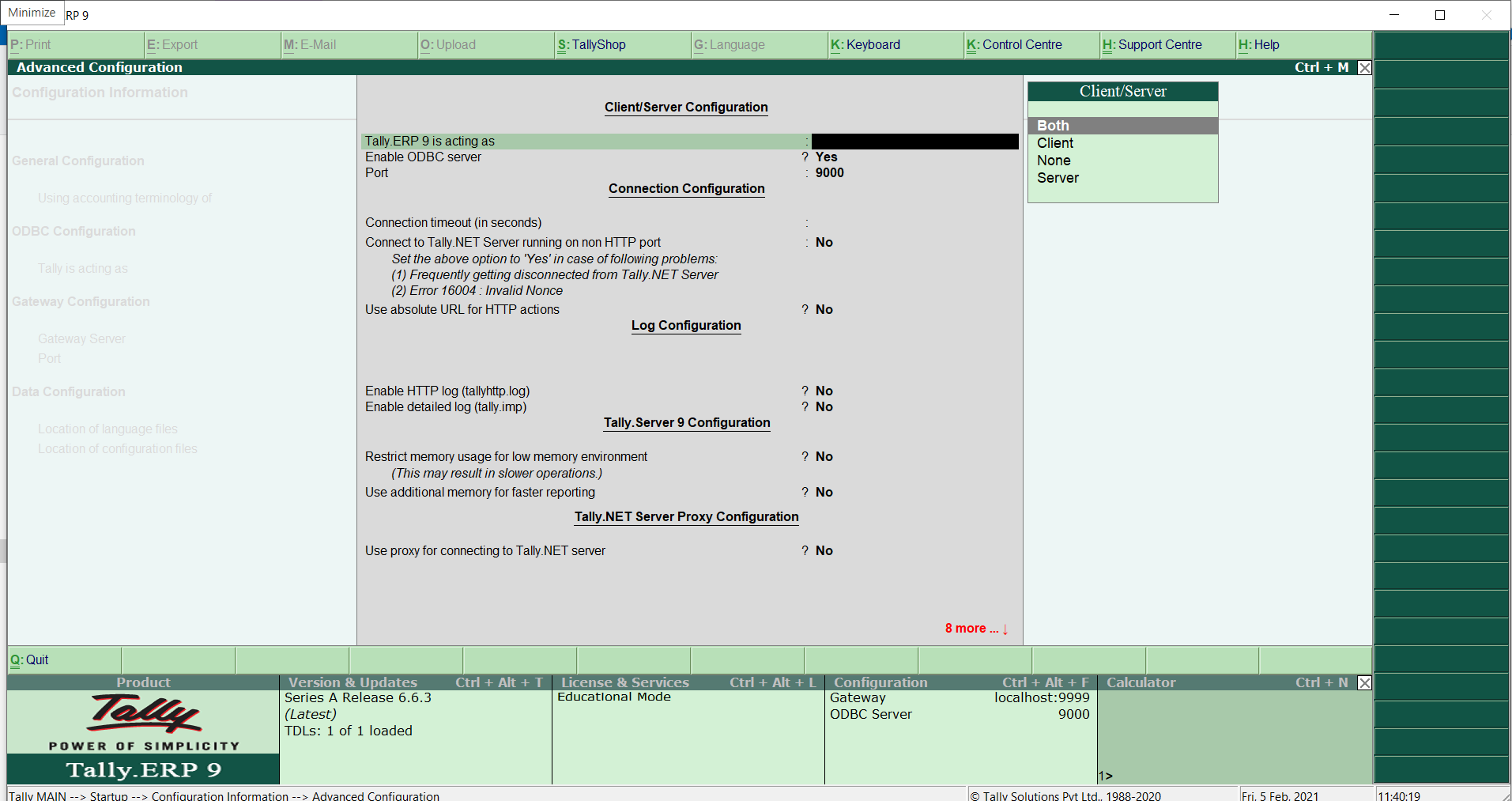Open the G: Language menu
Image resolution: width=1512 pixels, height=801 pixels.
759,45
